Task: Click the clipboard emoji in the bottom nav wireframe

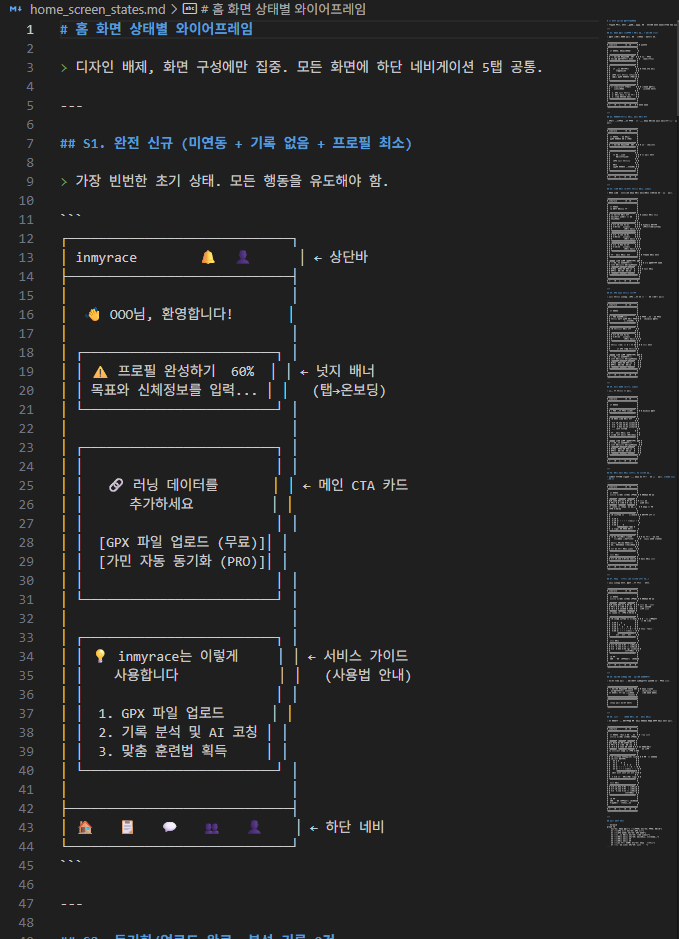Action: (x=127, y=827)
